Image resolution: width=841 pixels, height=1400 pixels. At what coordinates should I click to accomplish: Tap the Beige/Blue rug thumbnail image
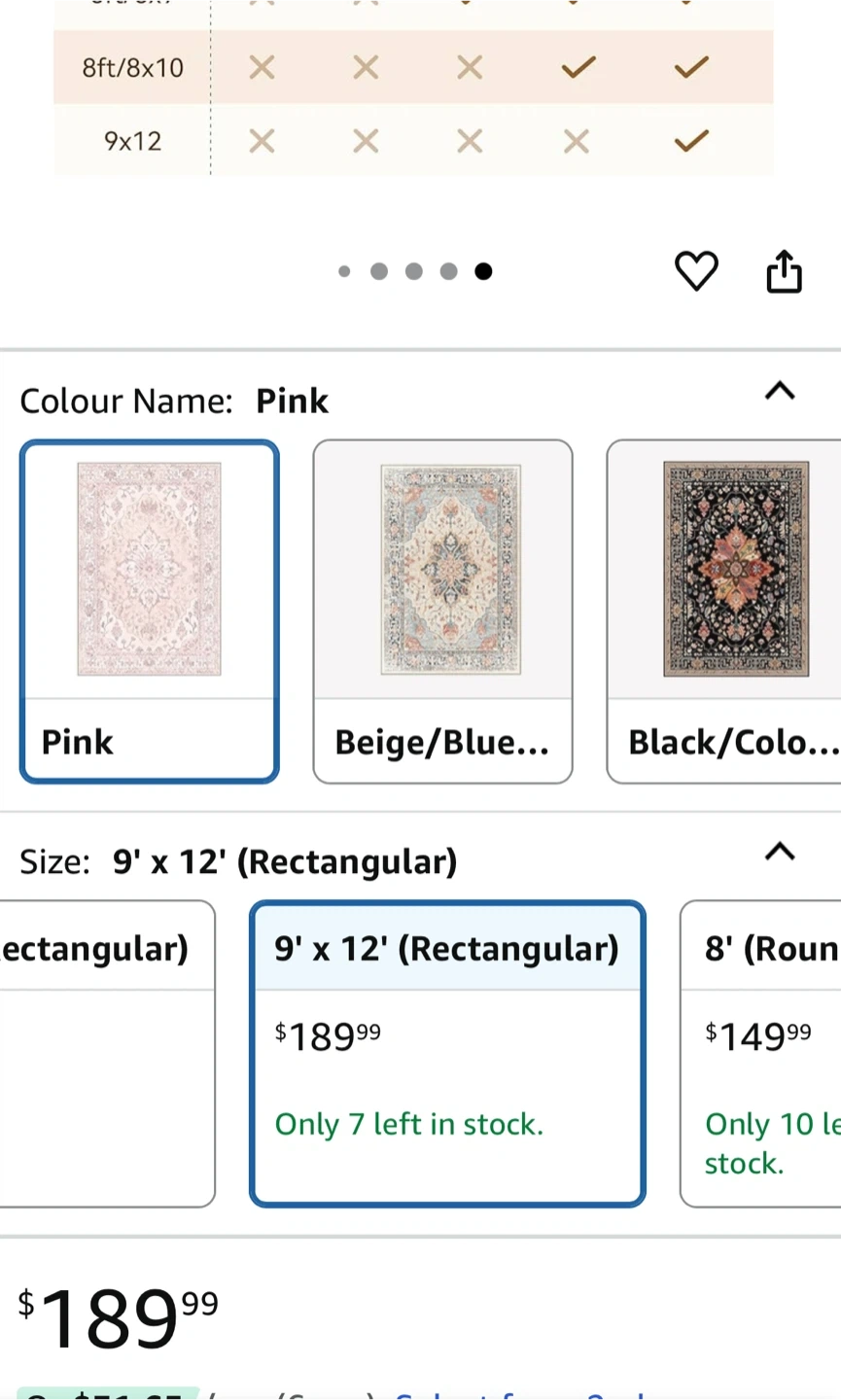pos(450,569)
